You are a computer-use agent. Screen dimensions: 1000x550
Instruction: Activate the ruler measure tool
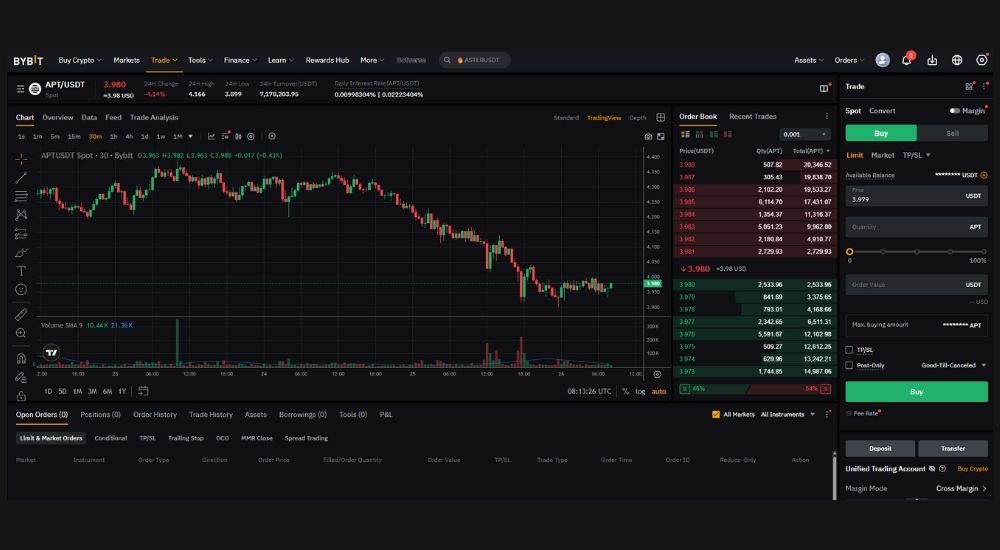21,314
